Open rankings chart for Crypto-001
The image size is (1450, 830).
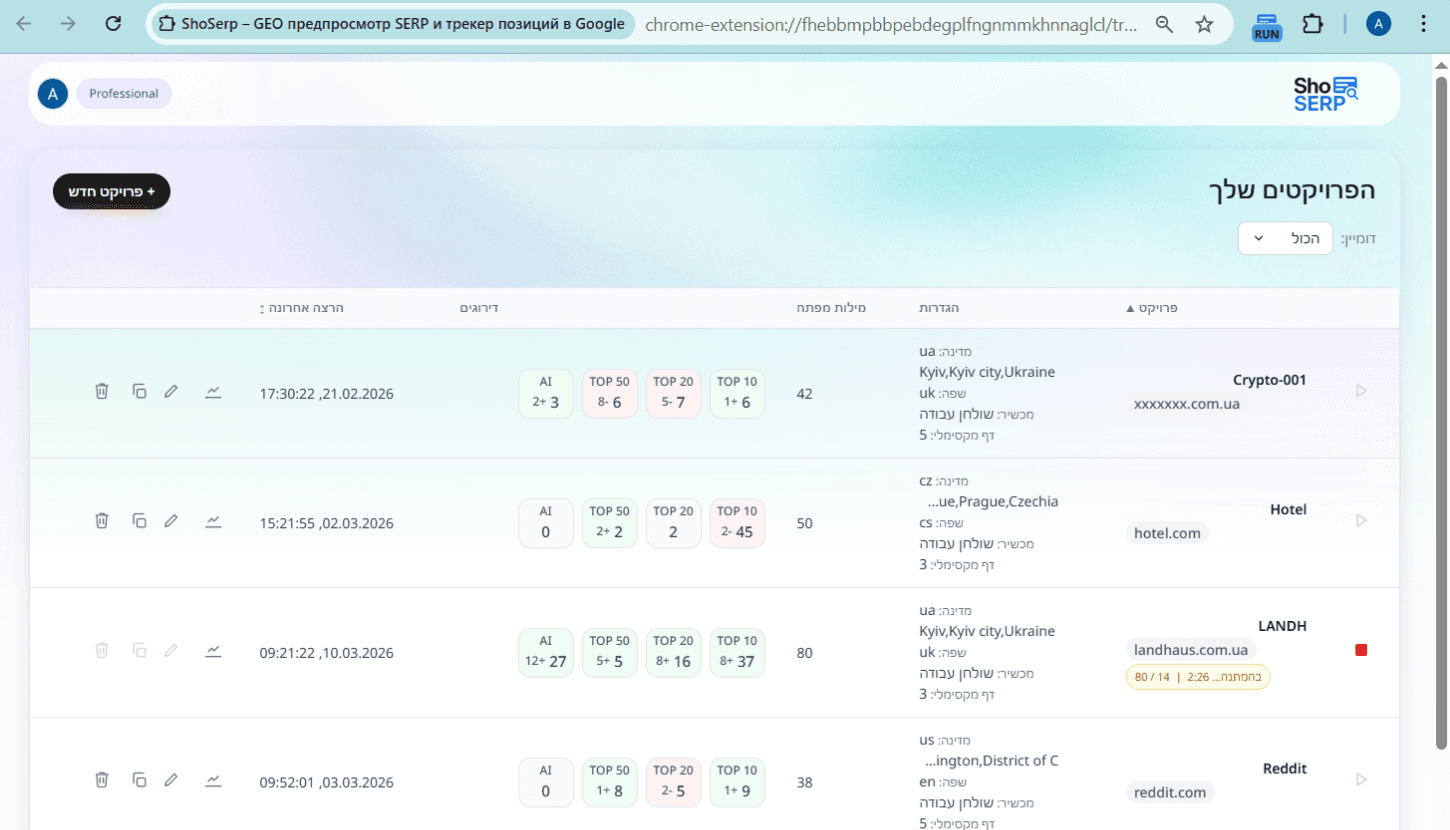tap(213, 391)
